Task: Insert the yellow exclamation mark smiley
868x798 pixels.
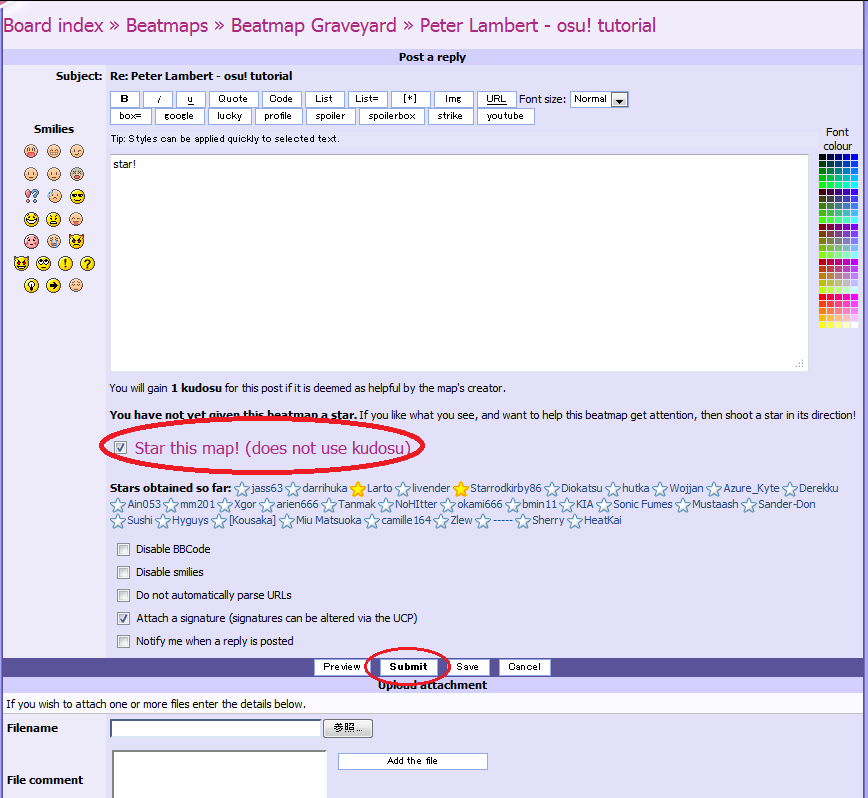Action: (x=65, y=263)
